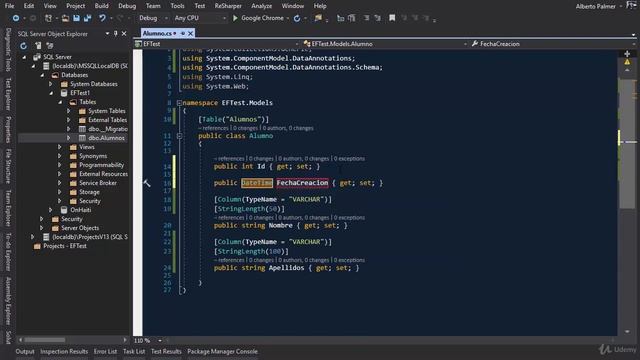Click the split editor plus icon

(x=627, y=54)
